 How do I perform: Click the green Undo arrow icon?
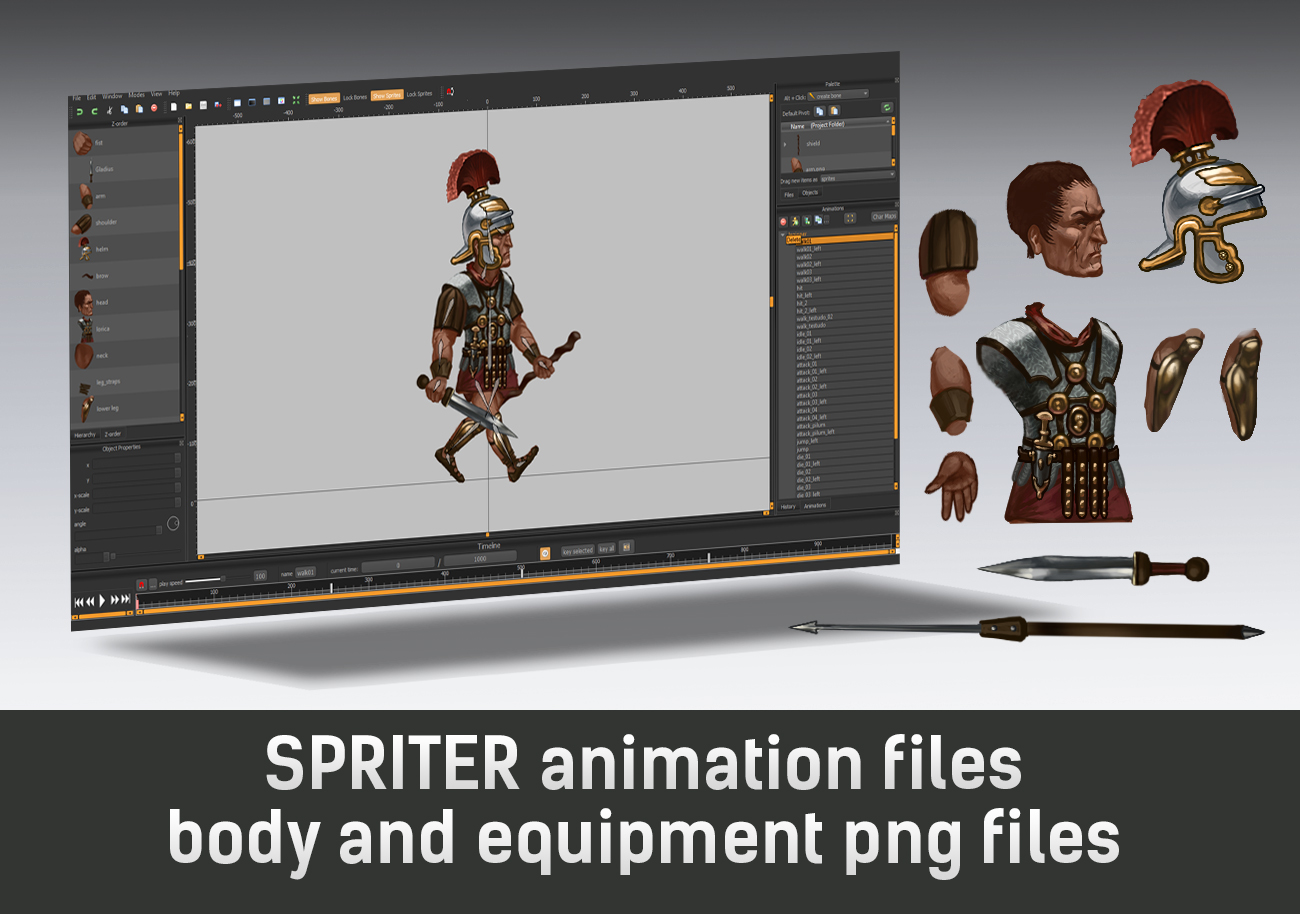tap(80, 111)
